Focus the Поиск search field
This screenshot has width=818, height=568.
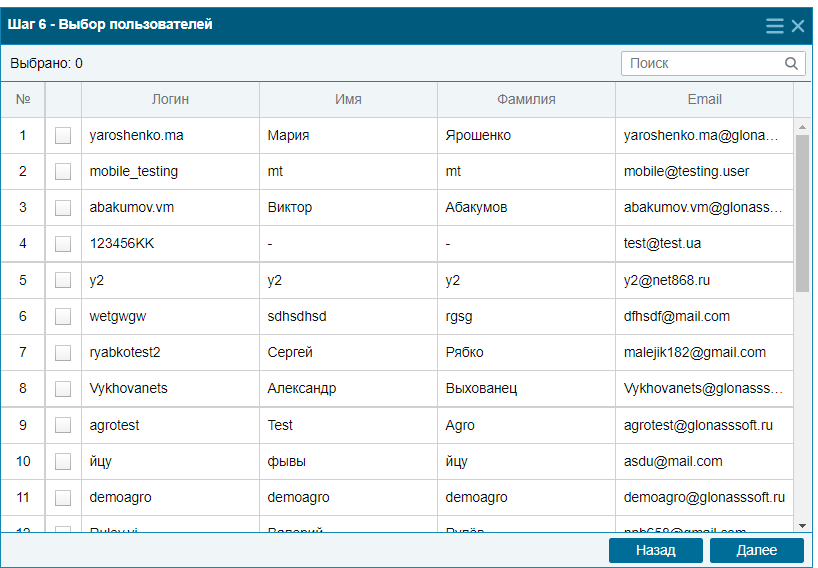click(x=713, y=64)
